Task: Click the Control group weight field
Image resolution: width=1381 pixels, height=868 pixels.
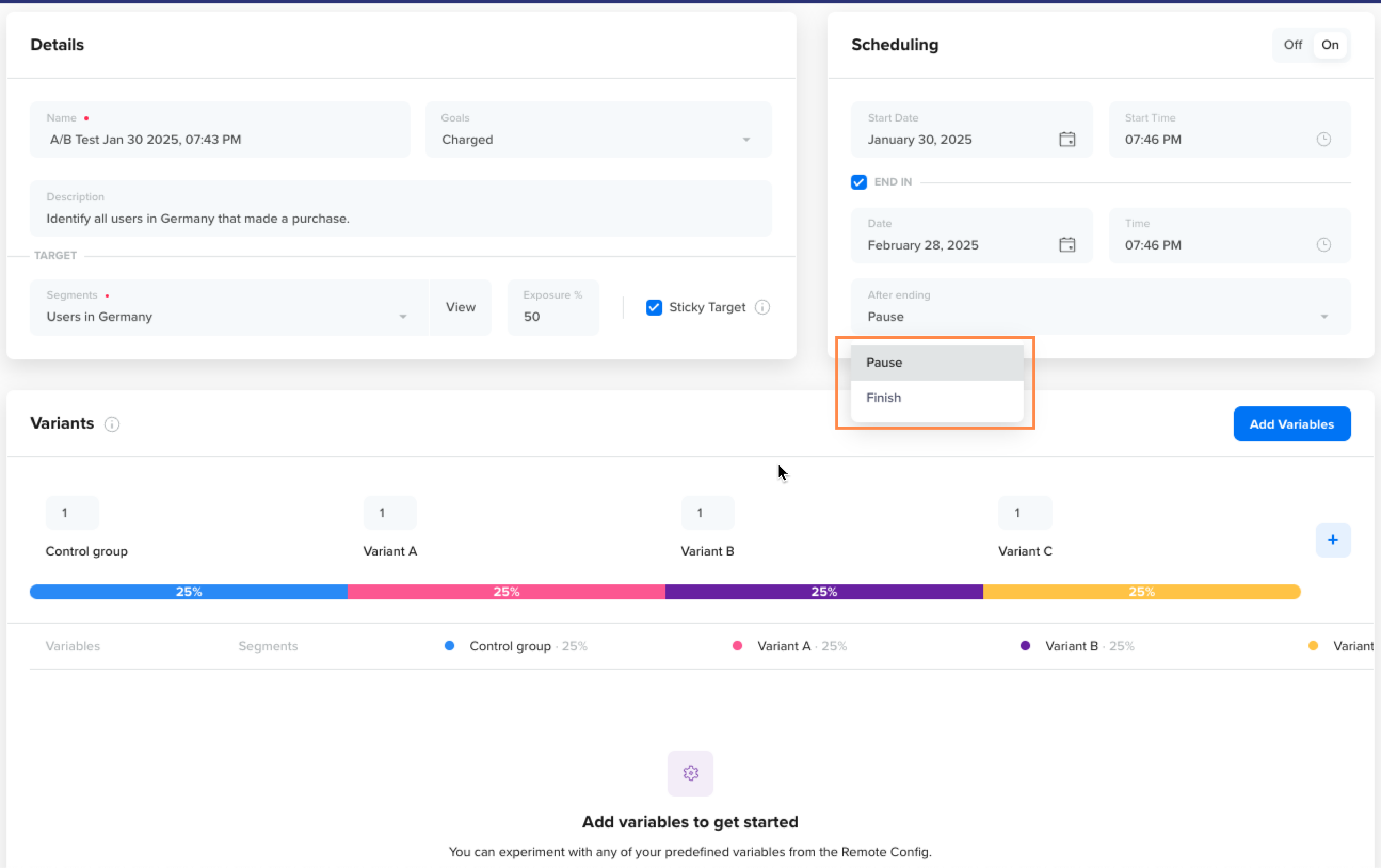Action: tap(73, 512)
